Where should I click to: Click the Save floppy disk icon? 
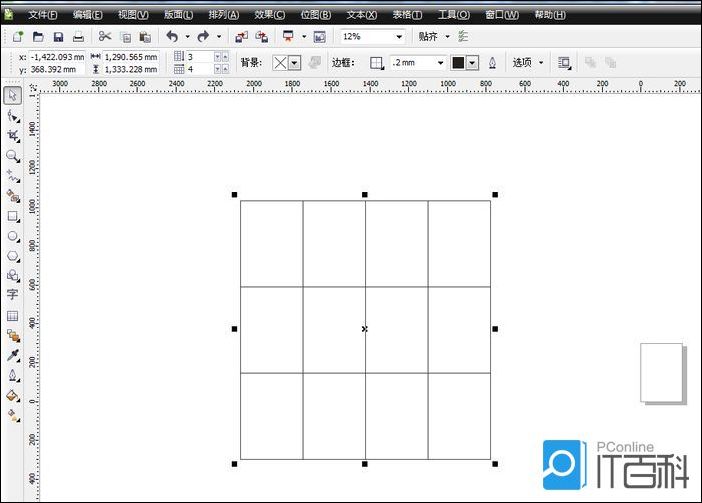click(58, 36)
